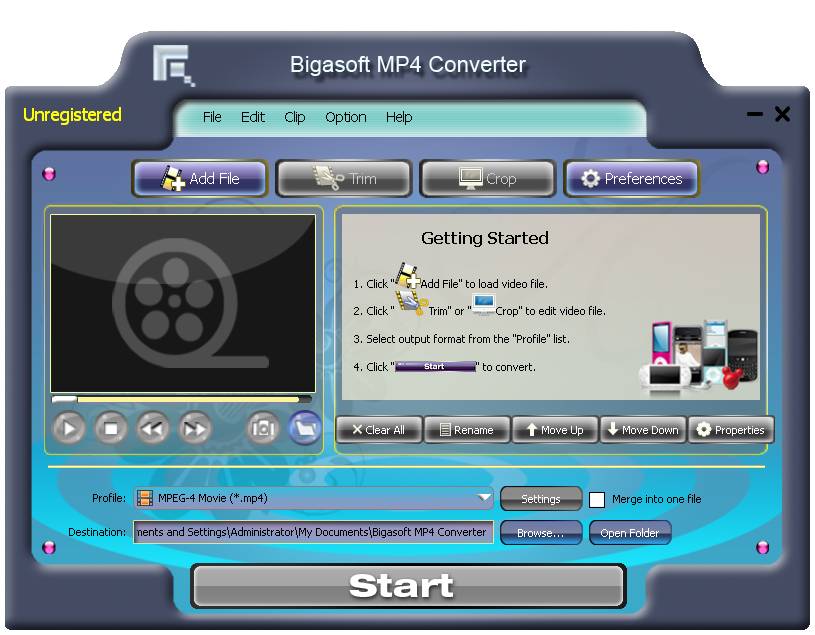Click the Rename button
Viewport: 815px width, 635px height.
(467, 430)
